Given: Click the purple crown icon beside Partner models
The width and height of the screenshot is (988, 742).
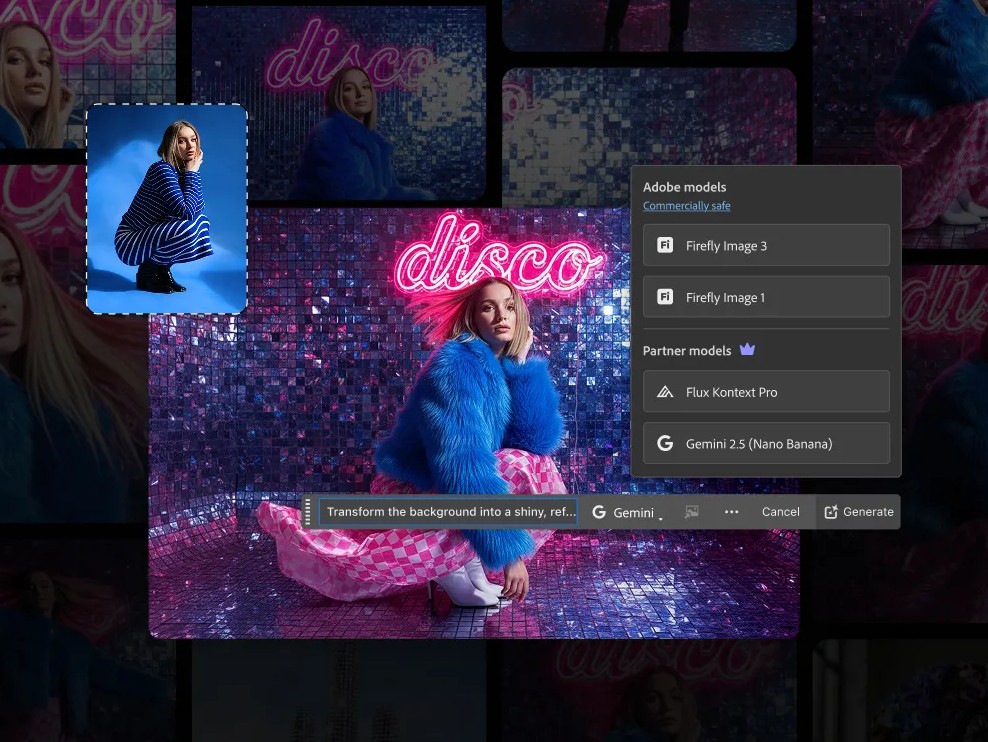Looking at the screenshot, I should 747,350.
